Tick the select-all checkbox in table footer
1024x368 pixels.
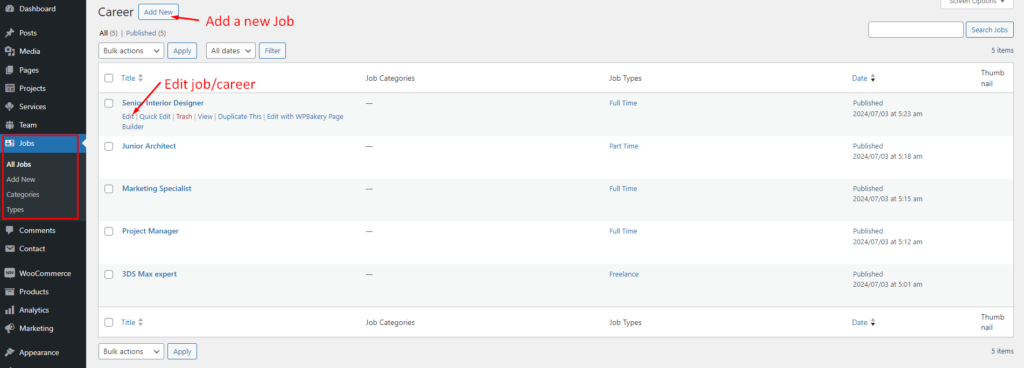point(109,322)
